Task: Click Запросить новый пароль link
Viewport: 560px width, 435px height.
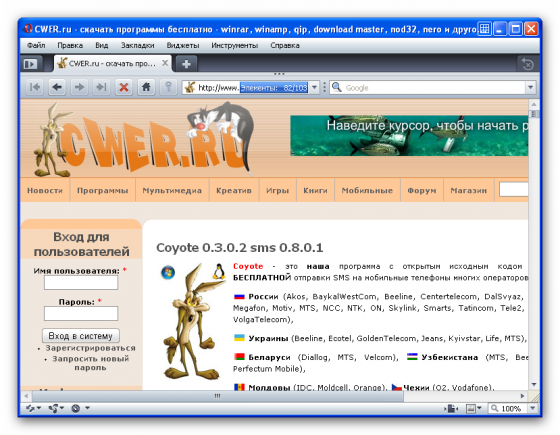Action: pos(90,363)
